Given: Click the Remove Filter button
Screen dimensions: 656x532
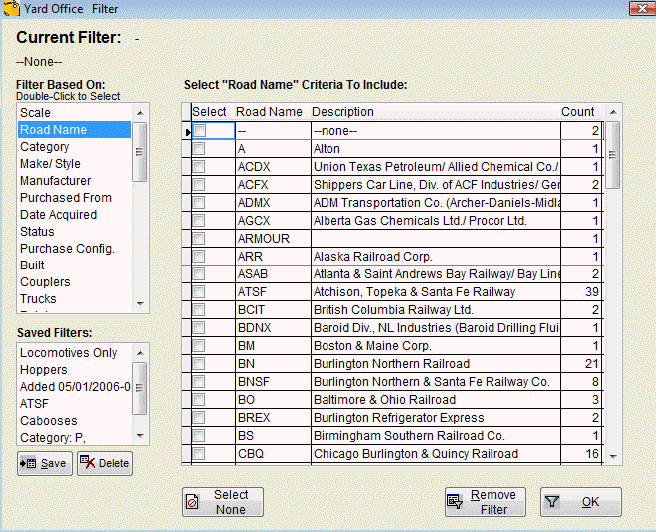Looking at the screenshot, I should click(485, 502).
